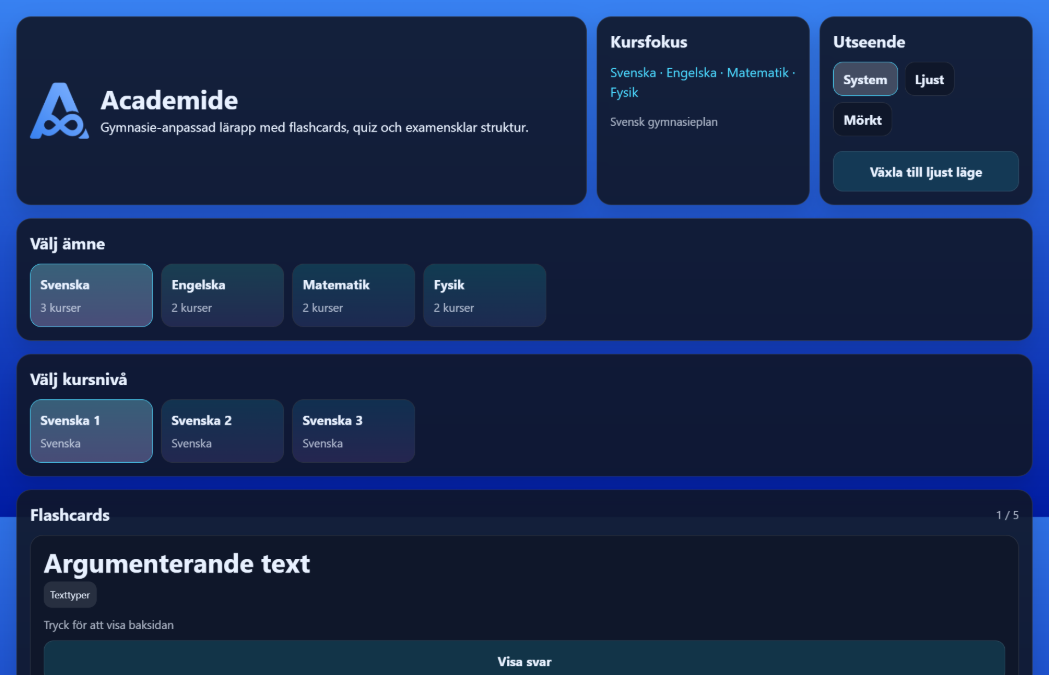
Task: Select the Svenska 3 course level
Action: tap(353, 431)
